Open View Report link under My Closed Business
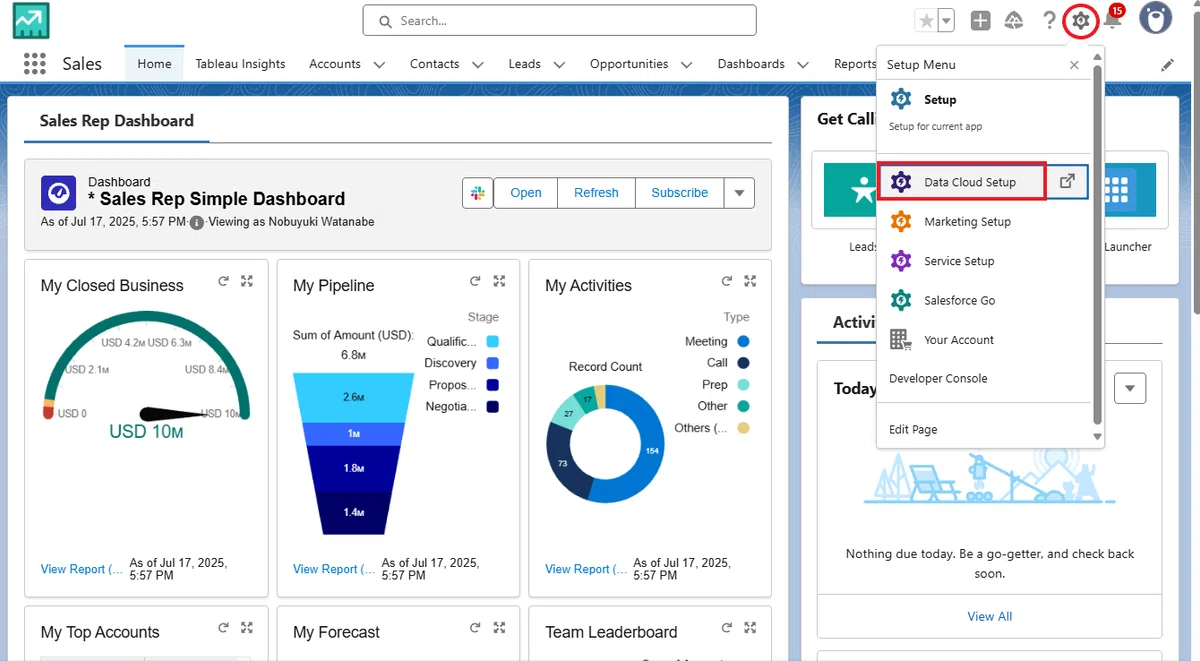The width and height of the screenshot is (1200, 661). (x=82, y=569)
